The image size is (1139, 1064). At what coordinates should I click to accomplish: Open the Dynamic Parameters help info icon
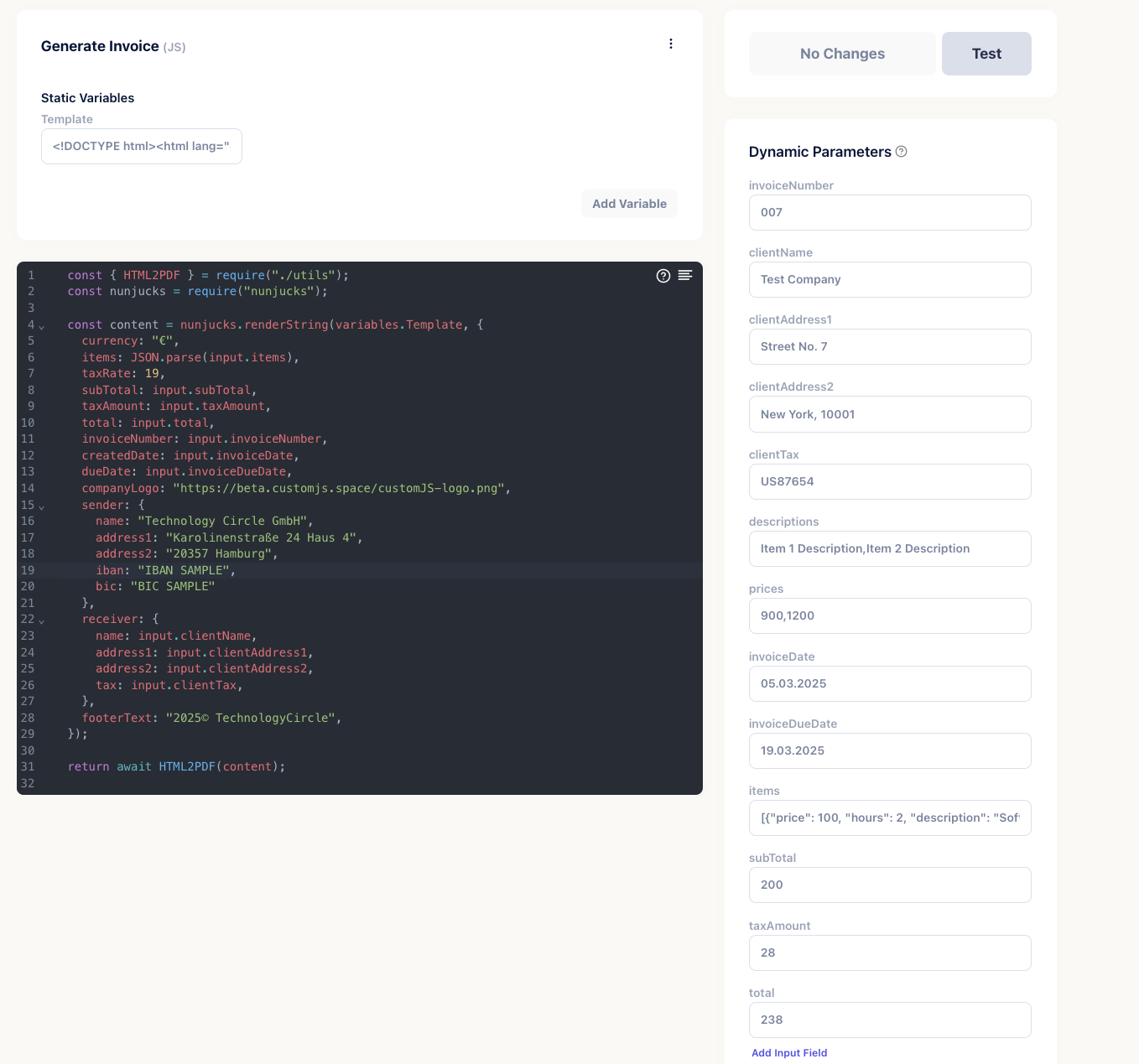coord(902,152)
